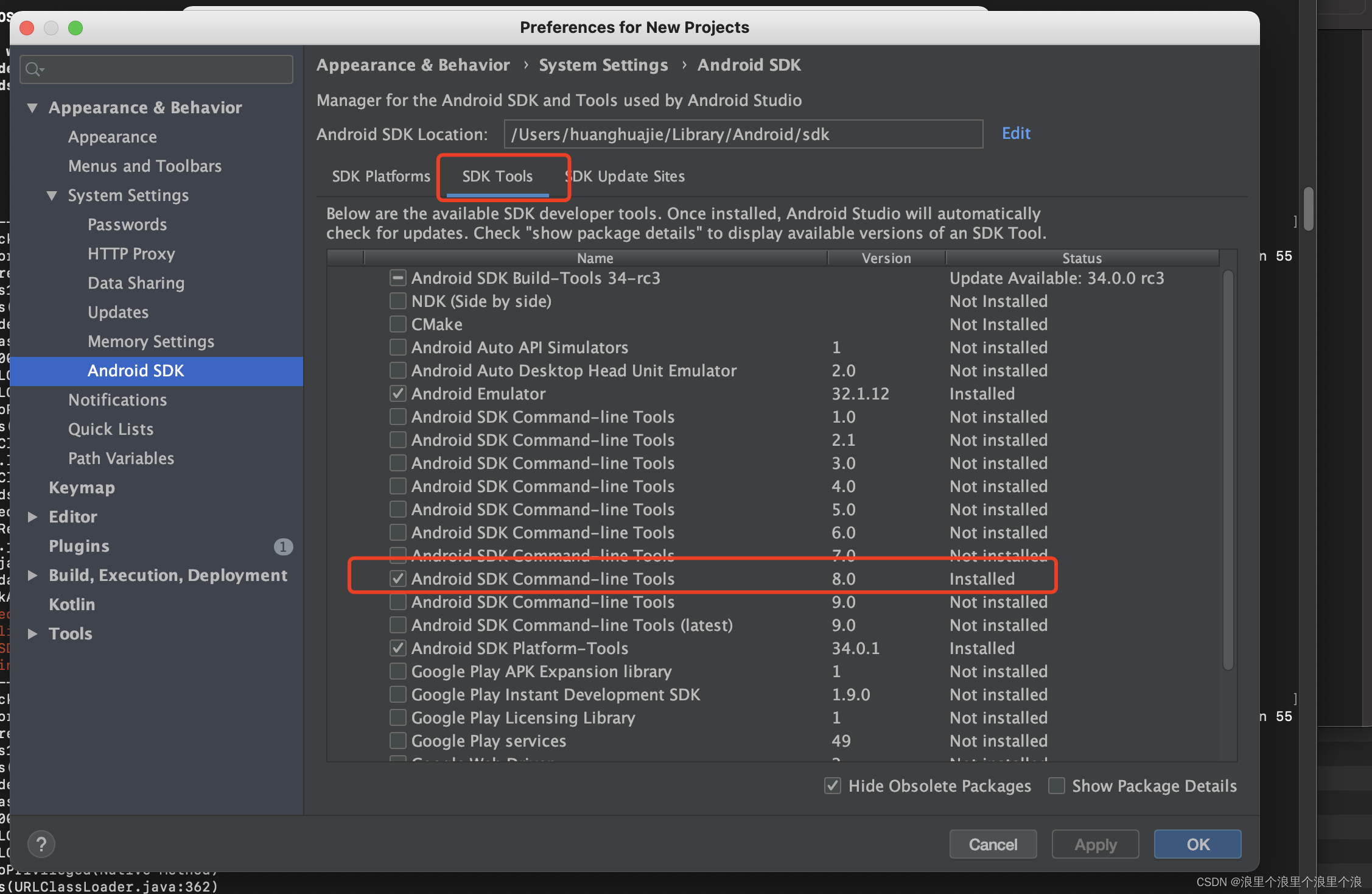The image size is (1372, 894).
Task: Switch to the SDK Platforms tab
Action: pos(381,177)
